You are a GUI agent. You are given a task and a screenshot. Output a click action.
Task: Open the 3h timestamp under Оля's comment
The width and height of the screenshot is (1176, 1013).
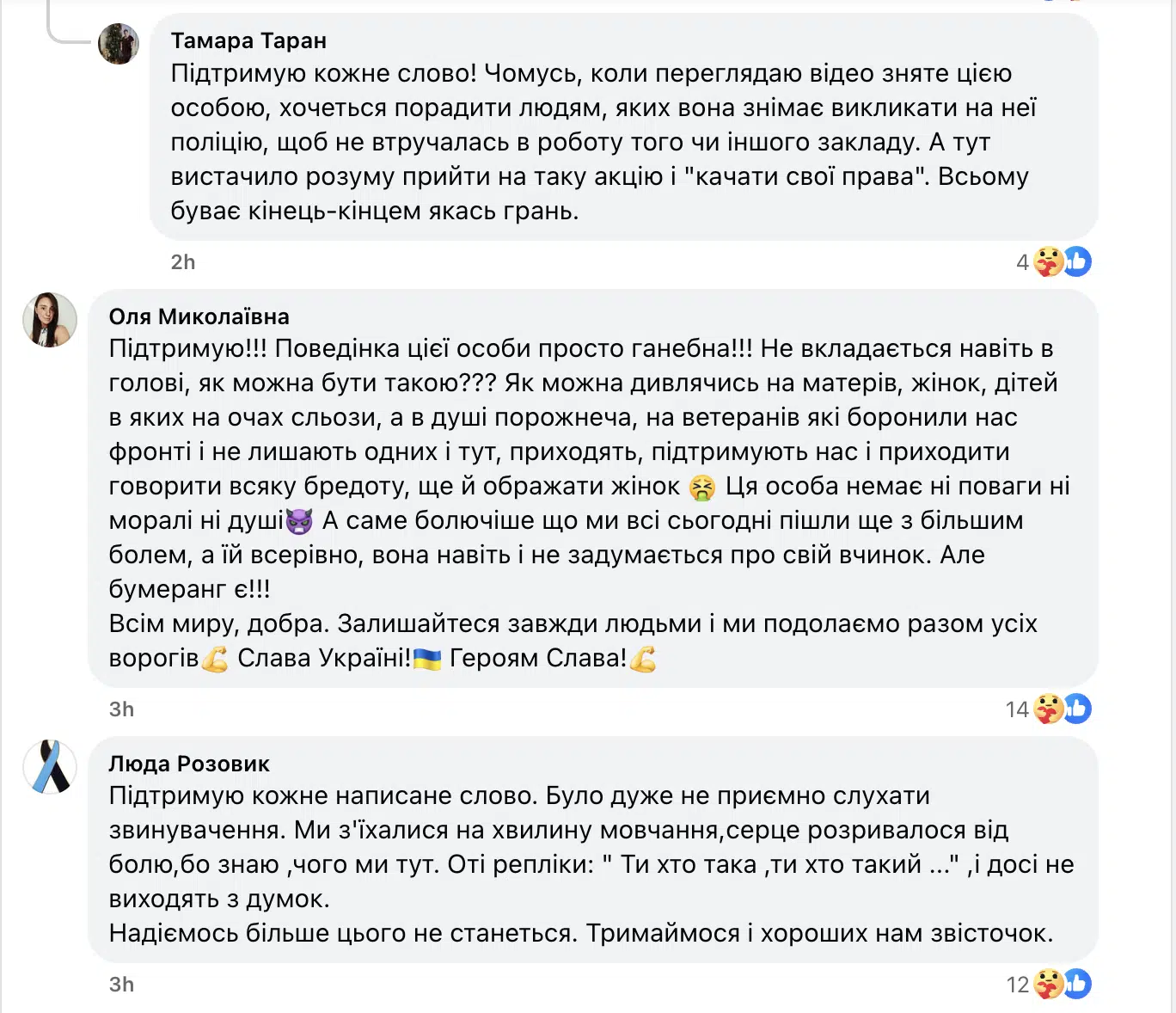121,709
